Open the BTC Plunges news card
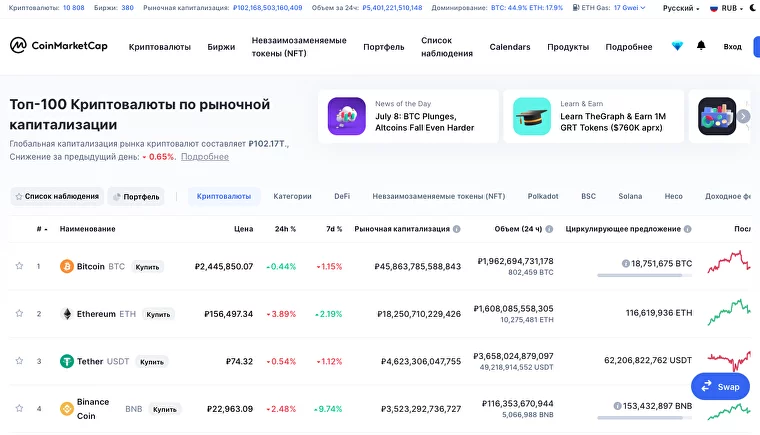The width and height of the screenshot is (760, 435). coord(408,116)
